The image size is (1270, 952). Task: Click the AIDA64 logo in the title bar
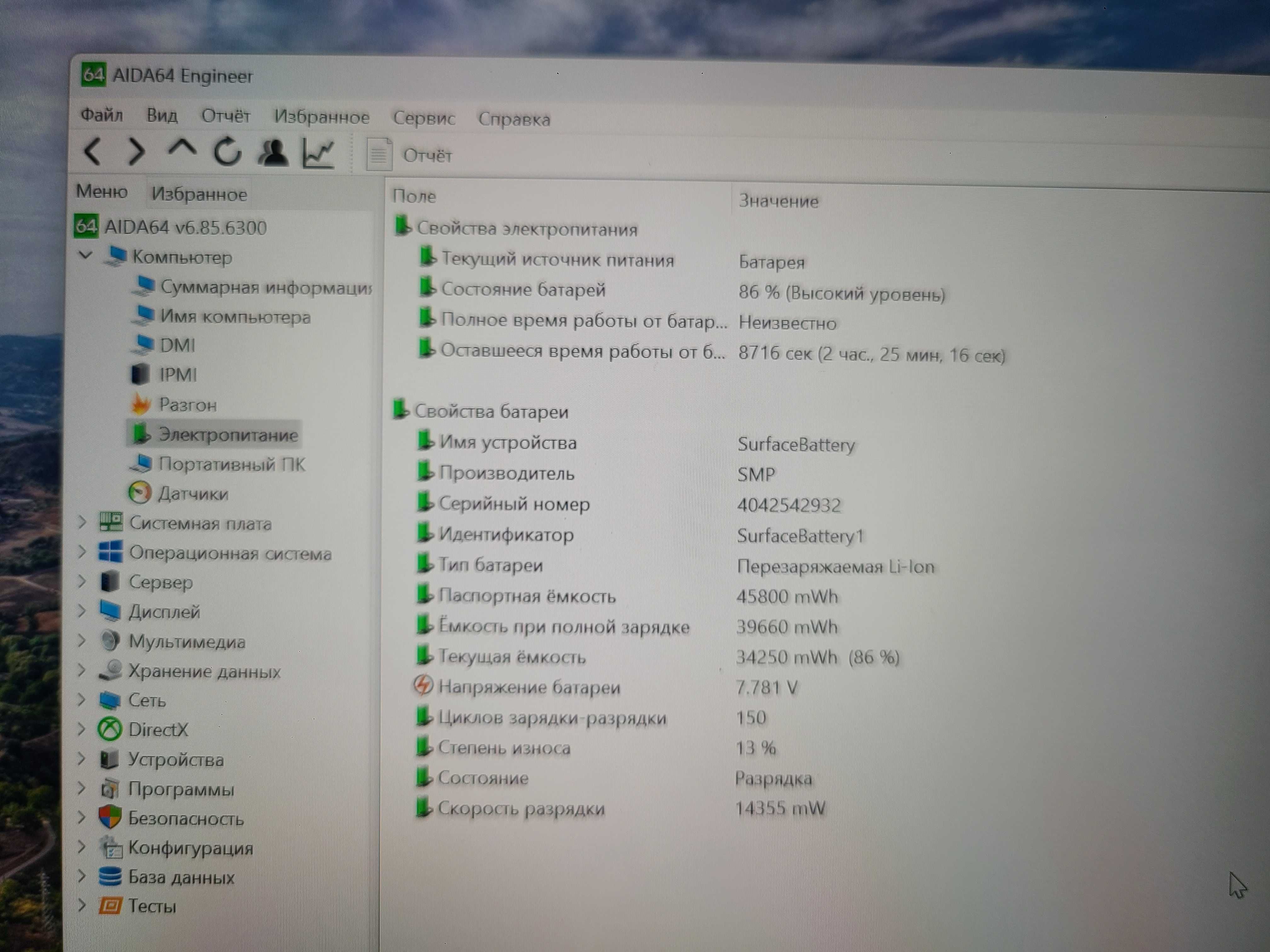[x=93, y=75]
